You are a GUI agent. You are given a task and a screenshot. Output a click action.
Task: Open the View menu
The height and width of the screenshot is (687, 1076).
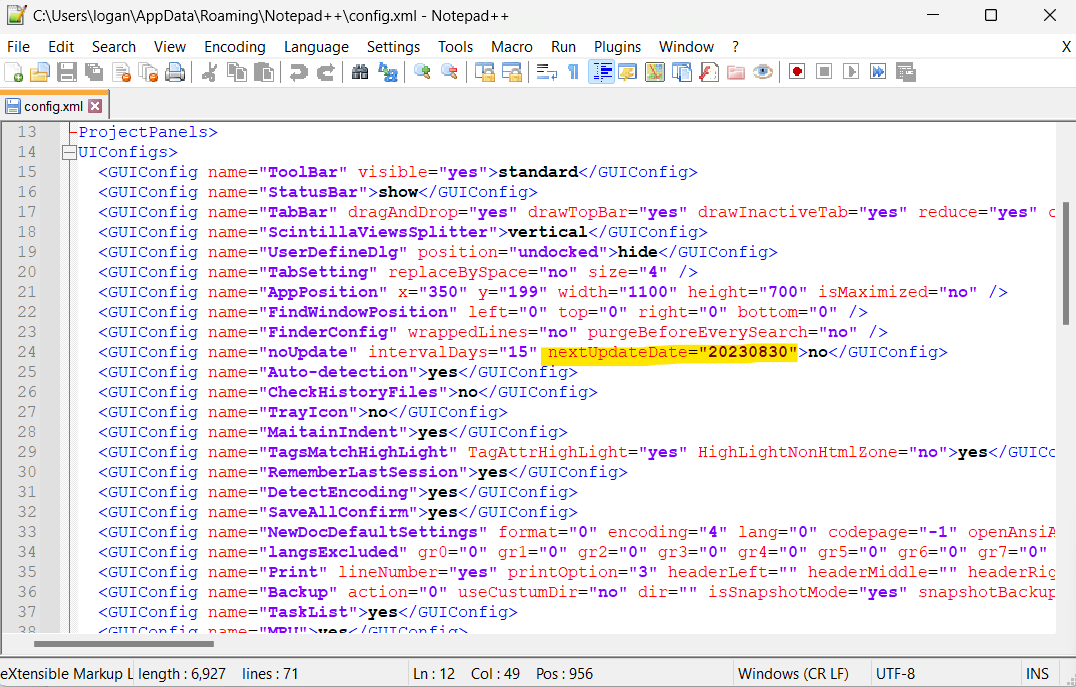(169, 47)
